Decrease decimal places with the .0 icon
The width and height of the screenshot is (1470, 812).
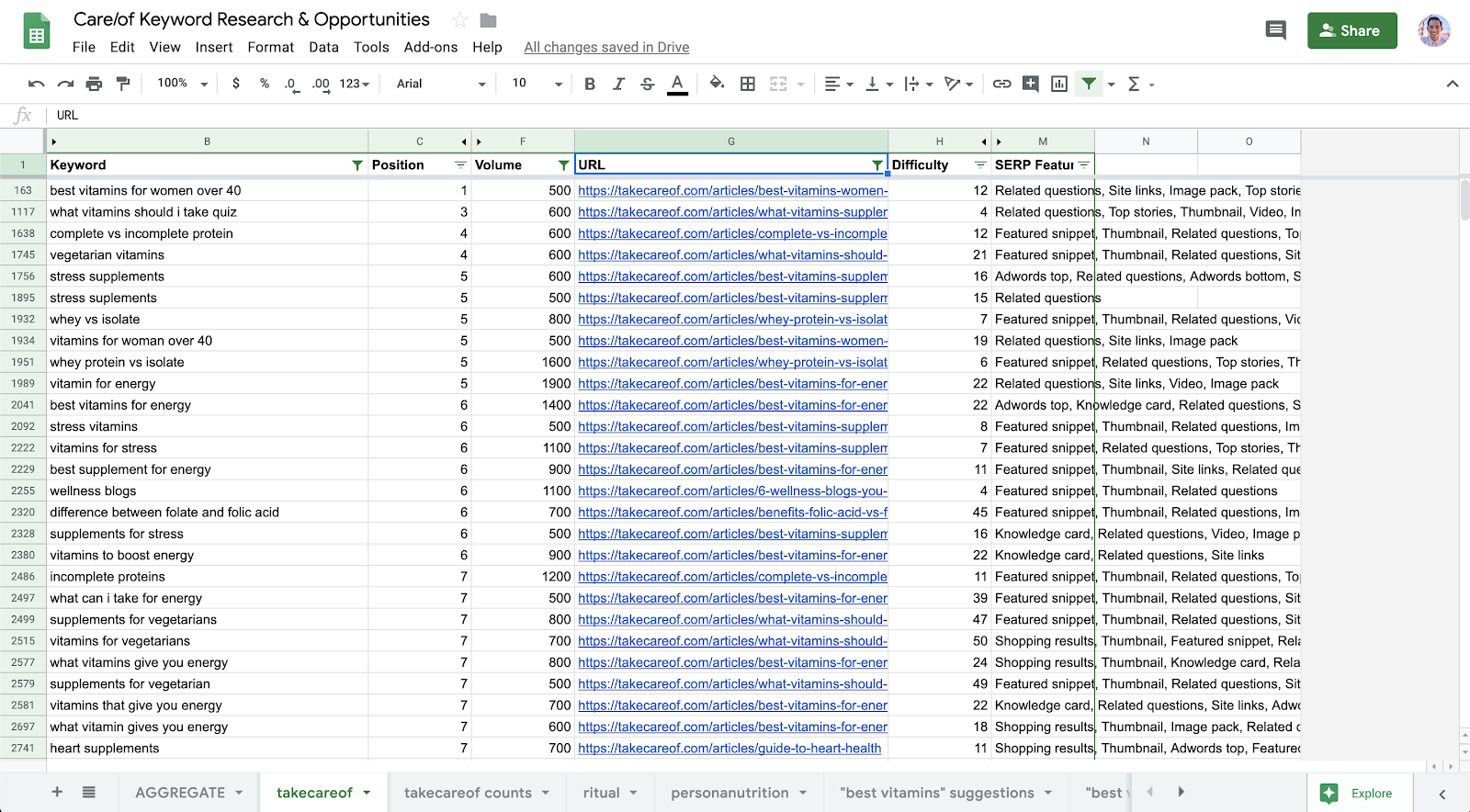[290, 84]
